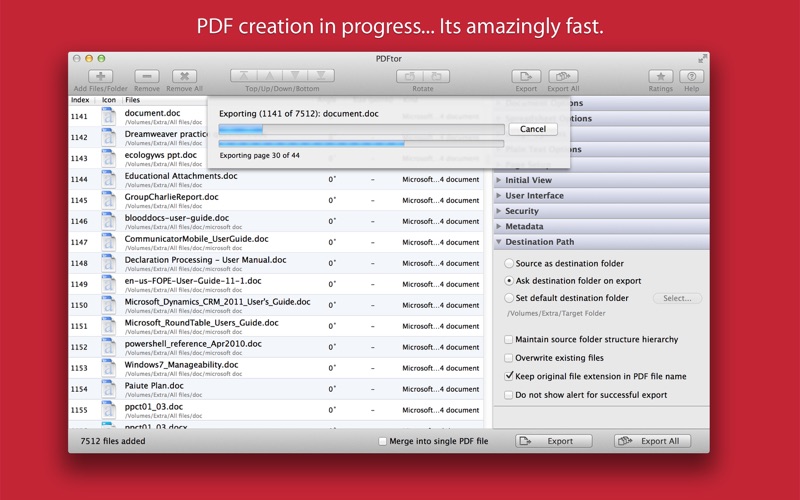The width and height of the screenshot is (800, 500).
Task: Cancel the export in progress
Action: coord(533,129)
